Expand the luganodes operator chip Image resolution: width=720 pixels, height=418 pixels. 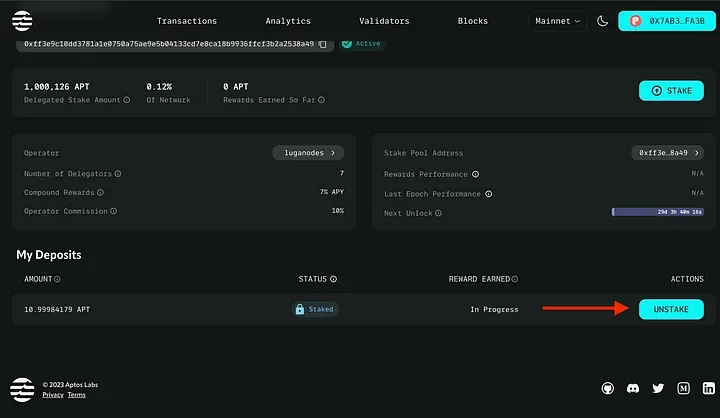(x=308, y=153)
